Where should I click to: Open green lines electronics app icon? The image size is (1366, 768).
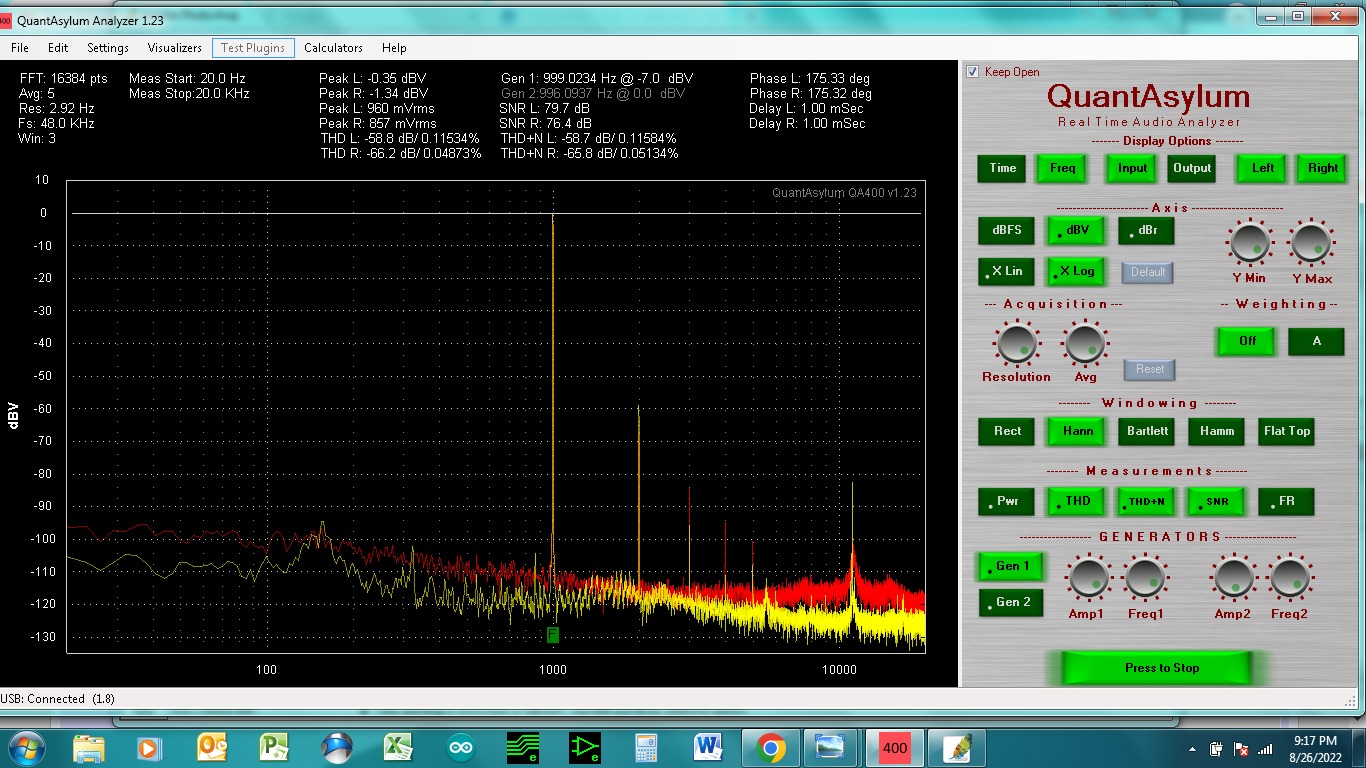click(x=523, y=747)
